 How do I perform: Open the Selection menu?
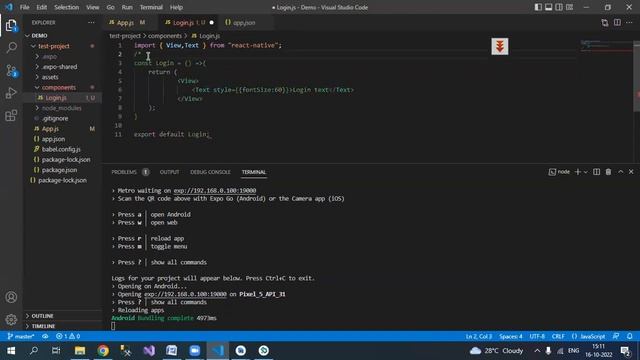coord(66,7)
